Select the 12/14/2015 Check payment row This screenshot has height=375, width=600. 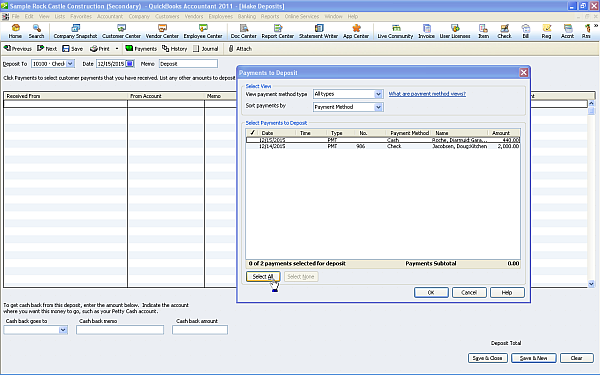(383, 146)
